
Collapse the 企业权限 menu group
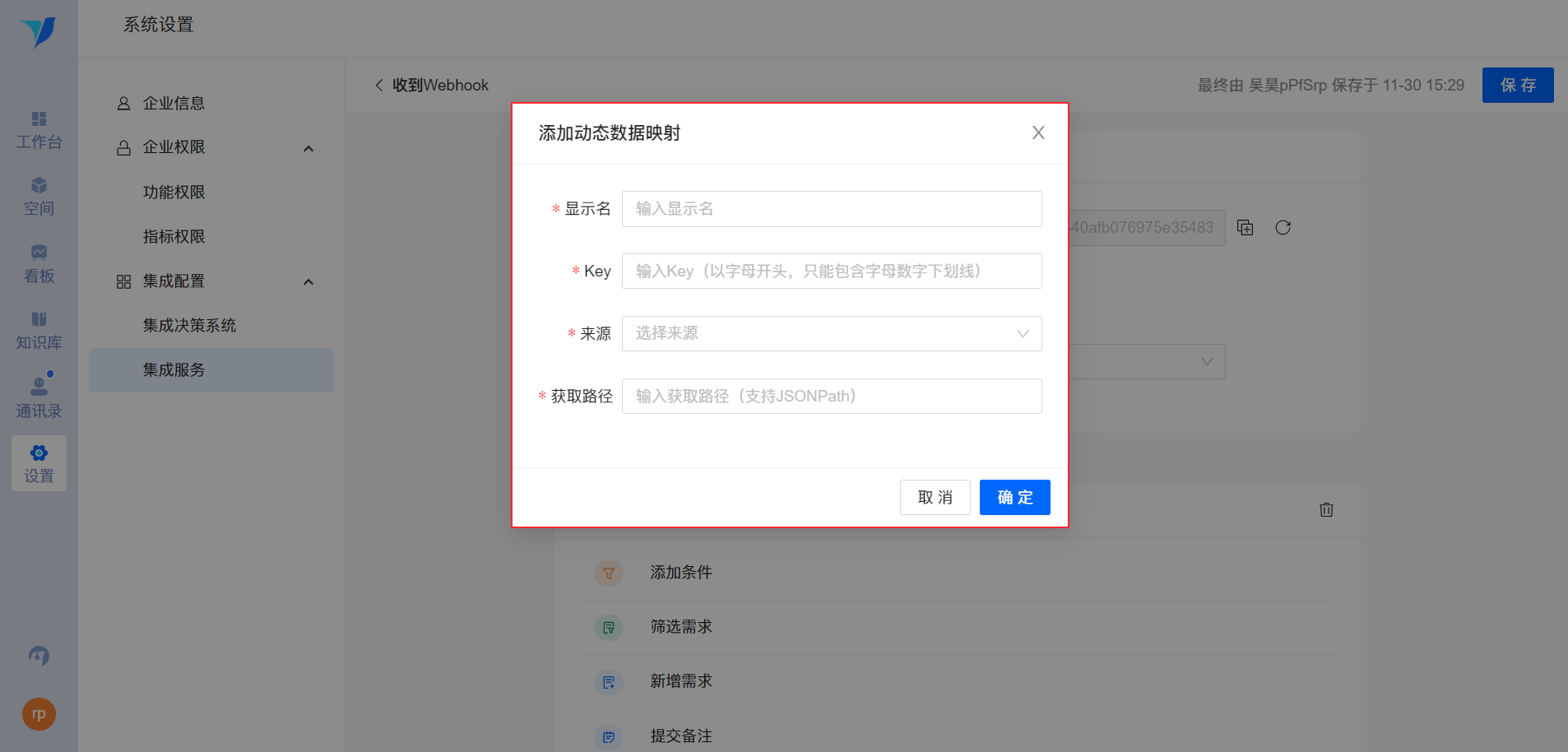tap(308, 149)
